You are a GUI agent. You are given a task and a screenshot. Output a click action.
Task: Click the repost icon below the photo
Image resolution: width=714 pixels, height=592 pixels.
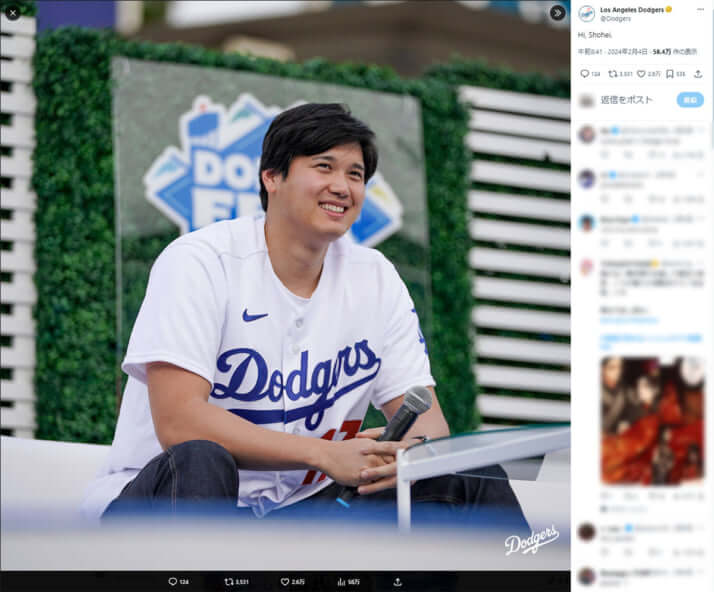pyautogui.click(x=229, y=582)
